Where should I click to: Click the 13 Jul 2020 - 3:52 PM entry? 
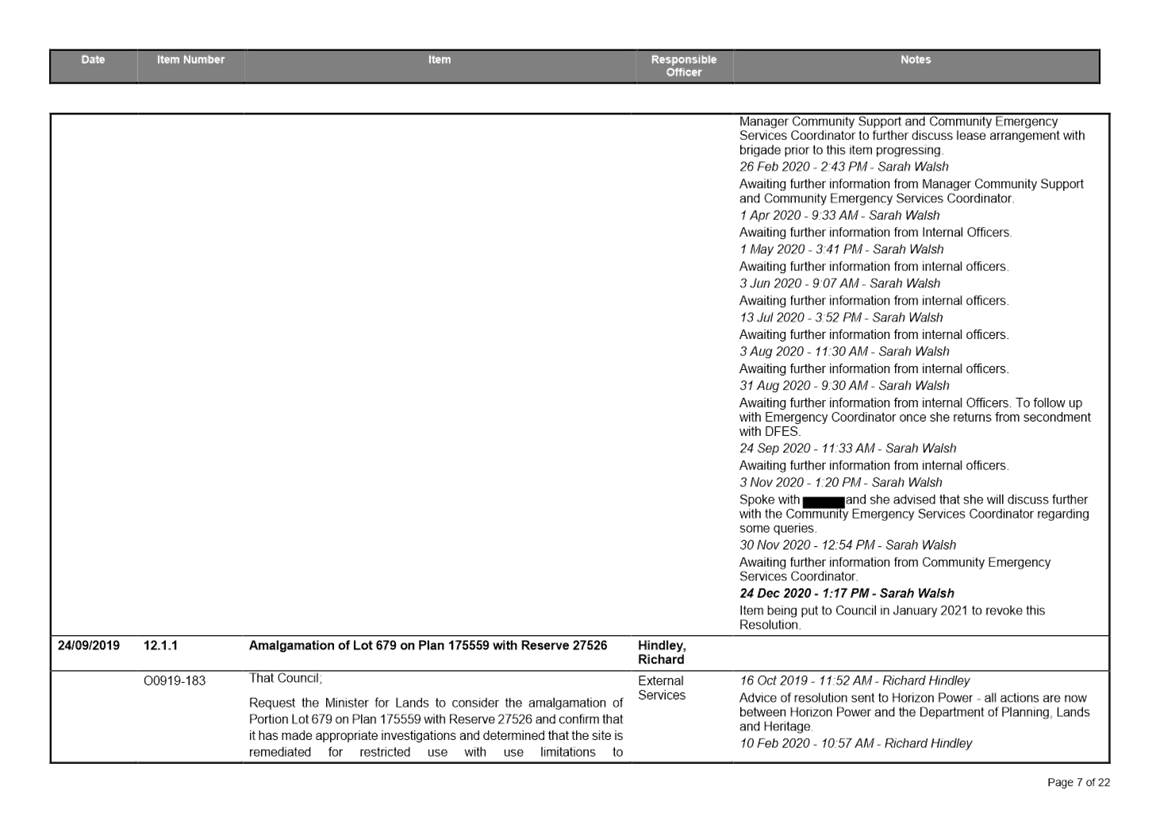(x=841, y=317)
